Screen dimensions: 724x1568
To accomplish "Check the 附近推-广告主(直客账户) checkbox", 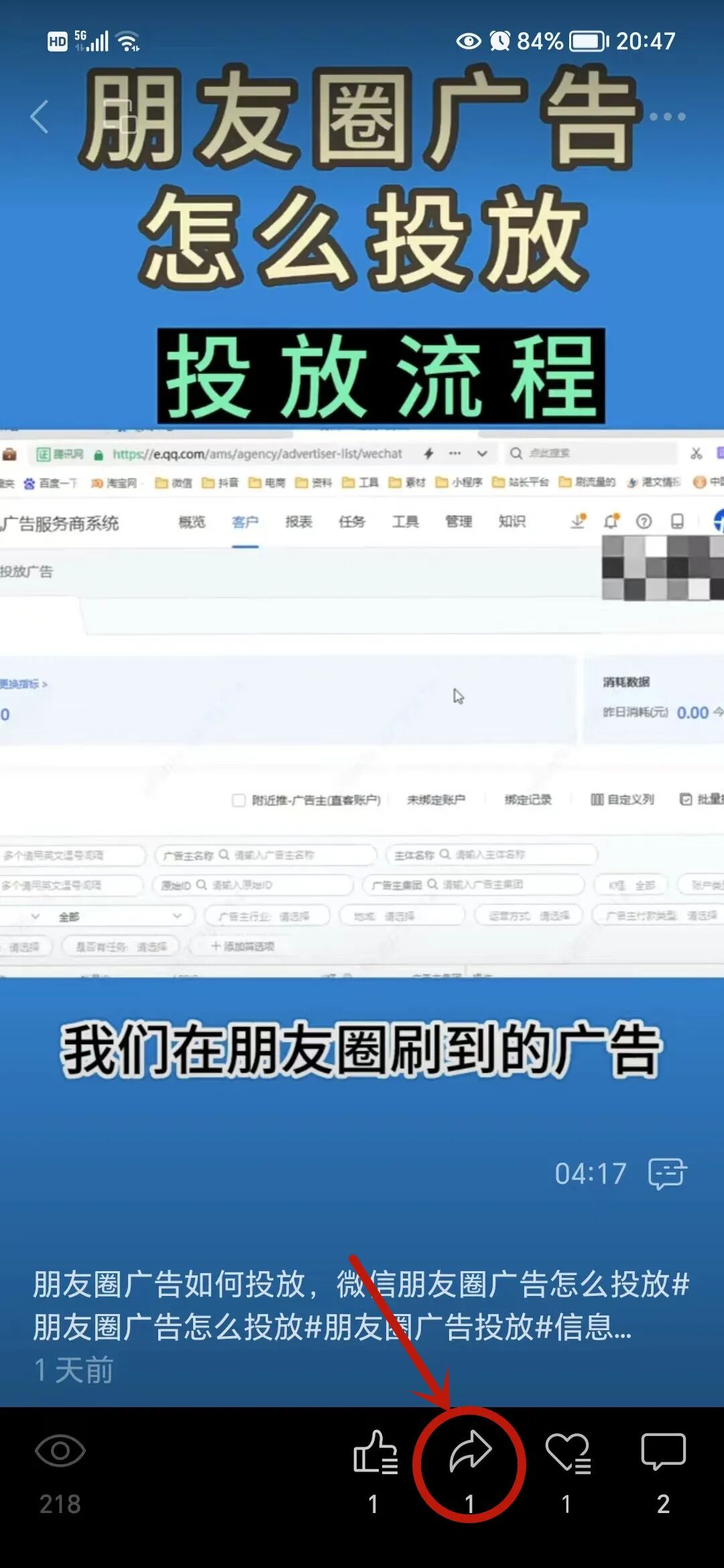I will (x=239, y=800).
